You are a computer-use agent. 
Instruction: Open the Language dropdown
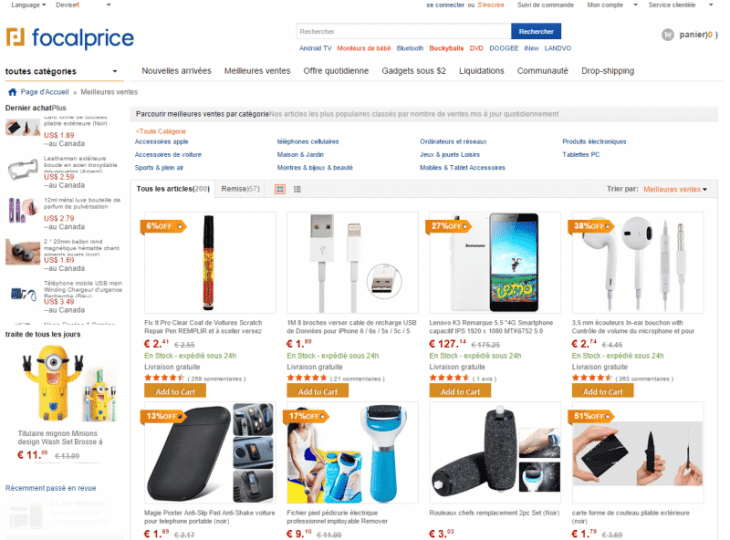click(x=28, y=5)
